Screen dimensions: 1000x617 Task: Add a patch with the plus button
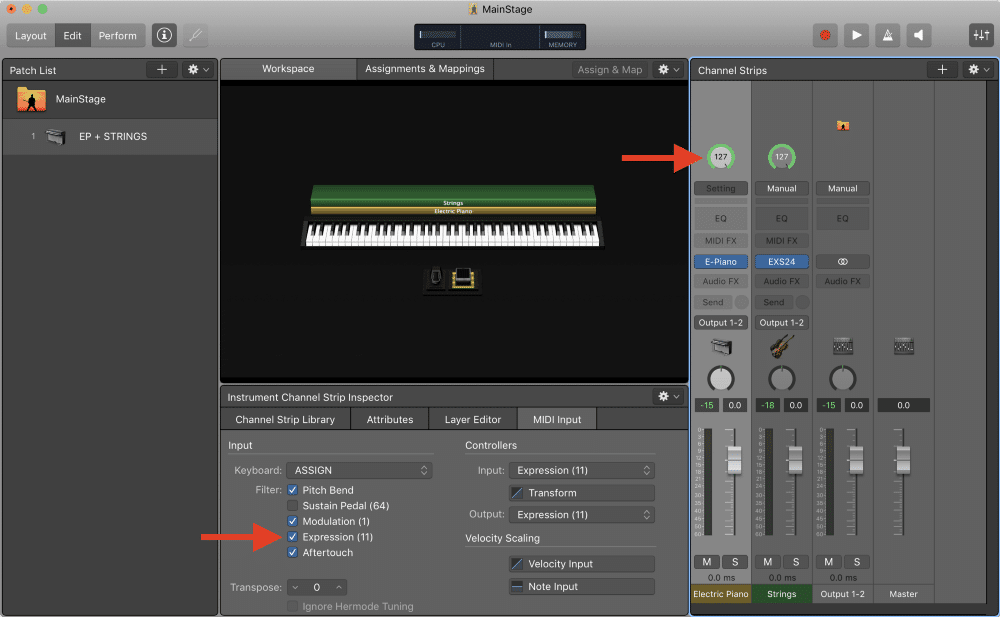click(x=162, y=70)
